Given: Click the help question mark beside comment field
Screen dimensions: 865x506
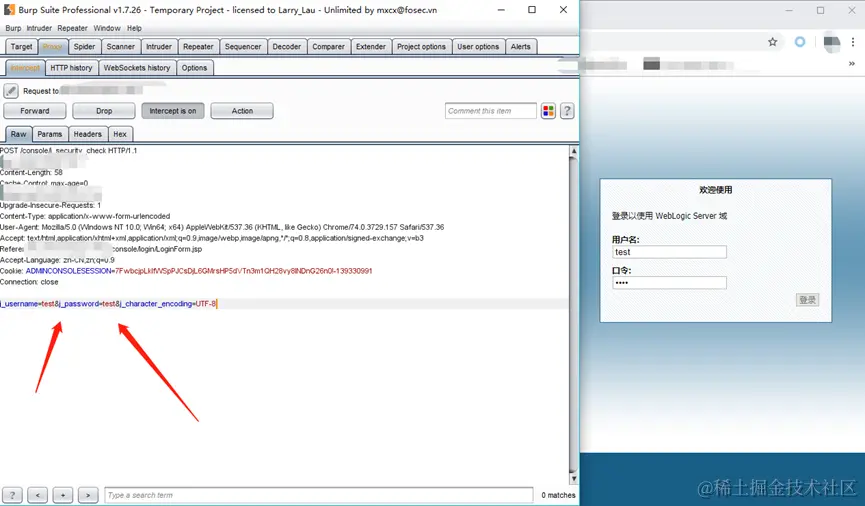Looking at the screenshot, I should 567,111.
